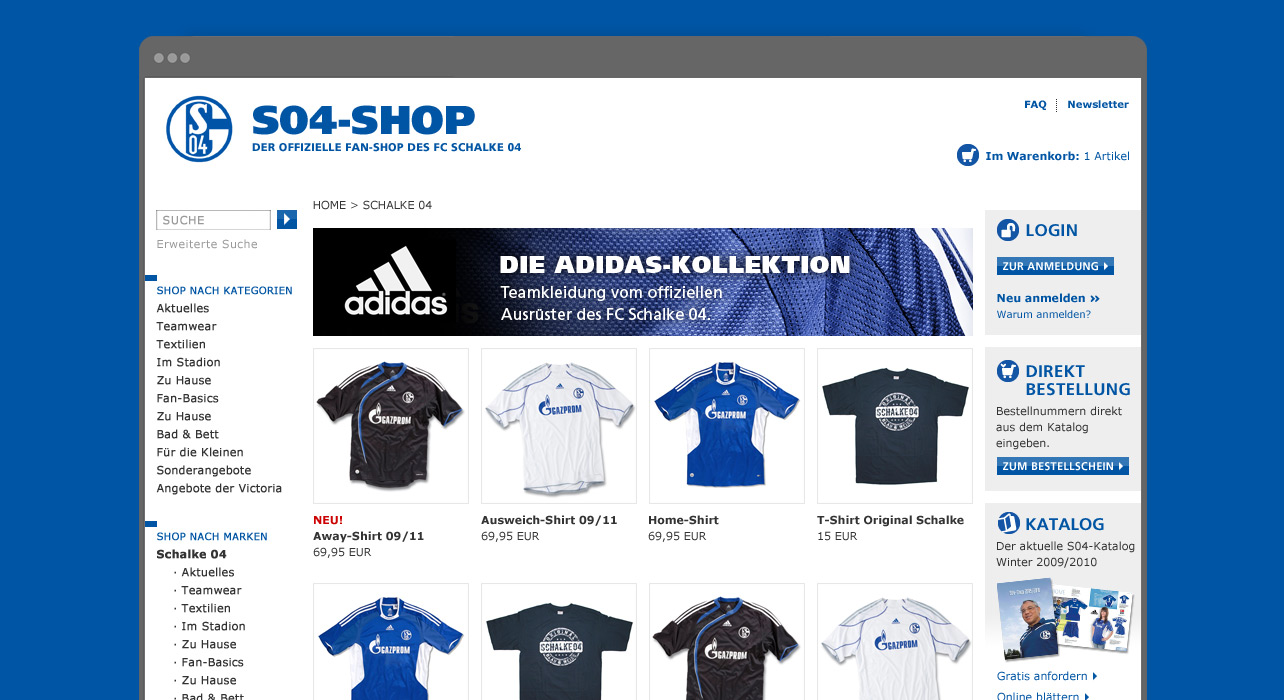The height and width of the screenshot is (700, 1284).
Task: Click the Direkt Bestellung cart icon
Action: tap(1008, 371)
